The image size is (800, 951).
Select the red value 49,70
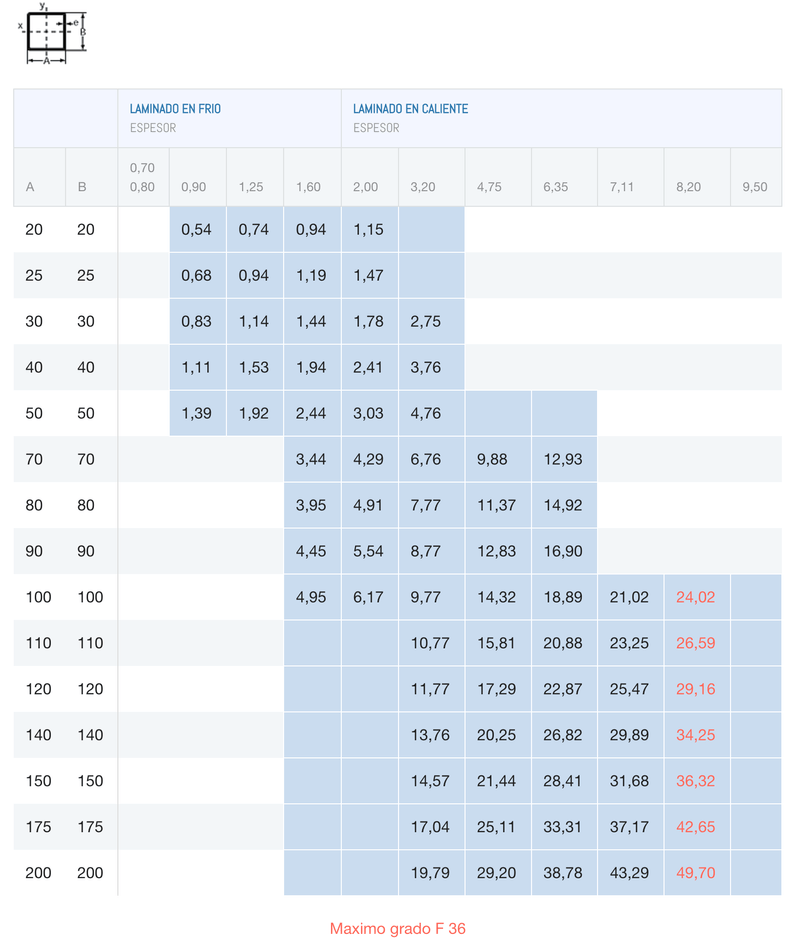695,873
